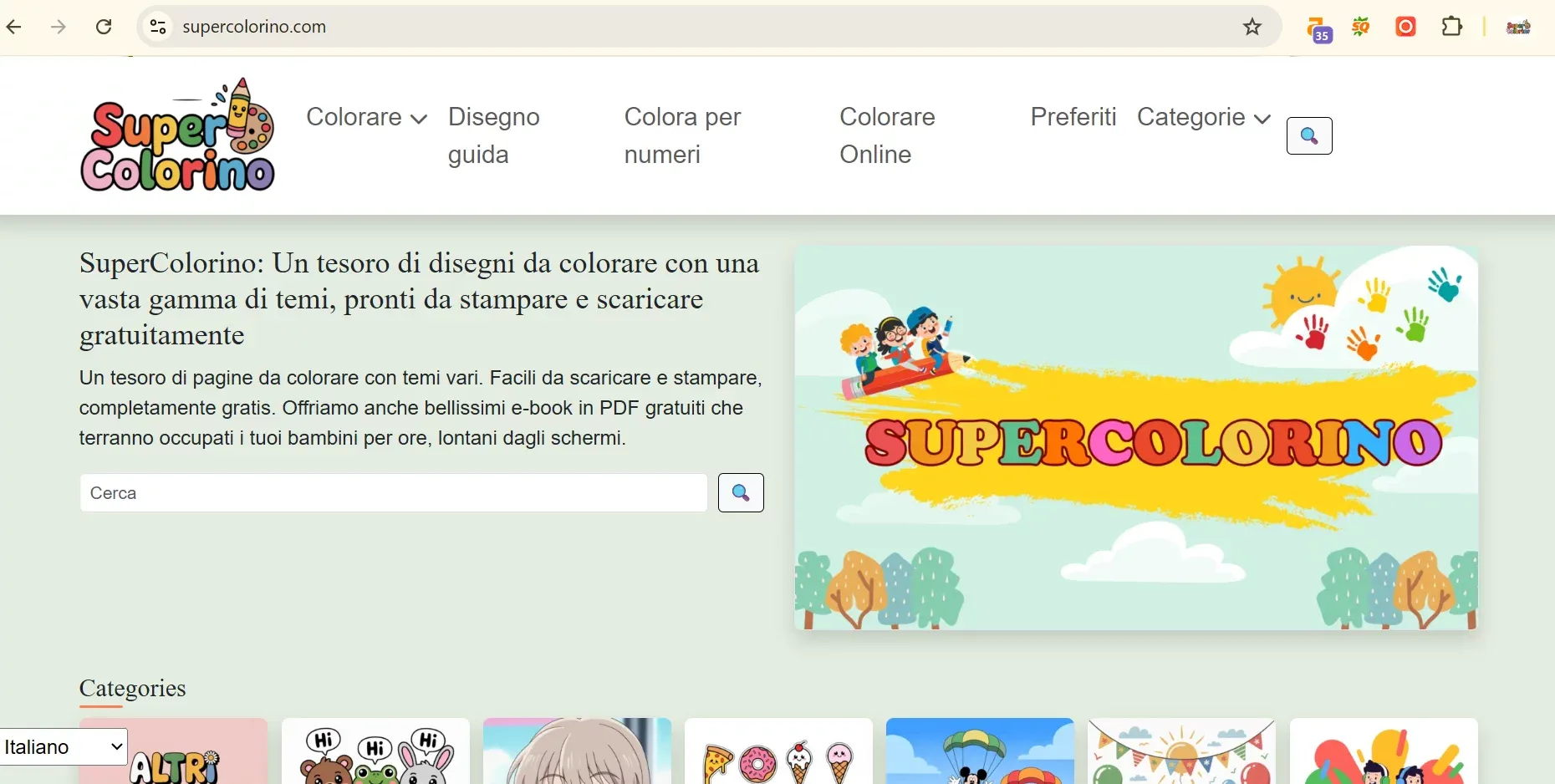Viewport: 1555px width, 784px height.
Task: Open Colora per numeri menu item
Action: (682, 135)
